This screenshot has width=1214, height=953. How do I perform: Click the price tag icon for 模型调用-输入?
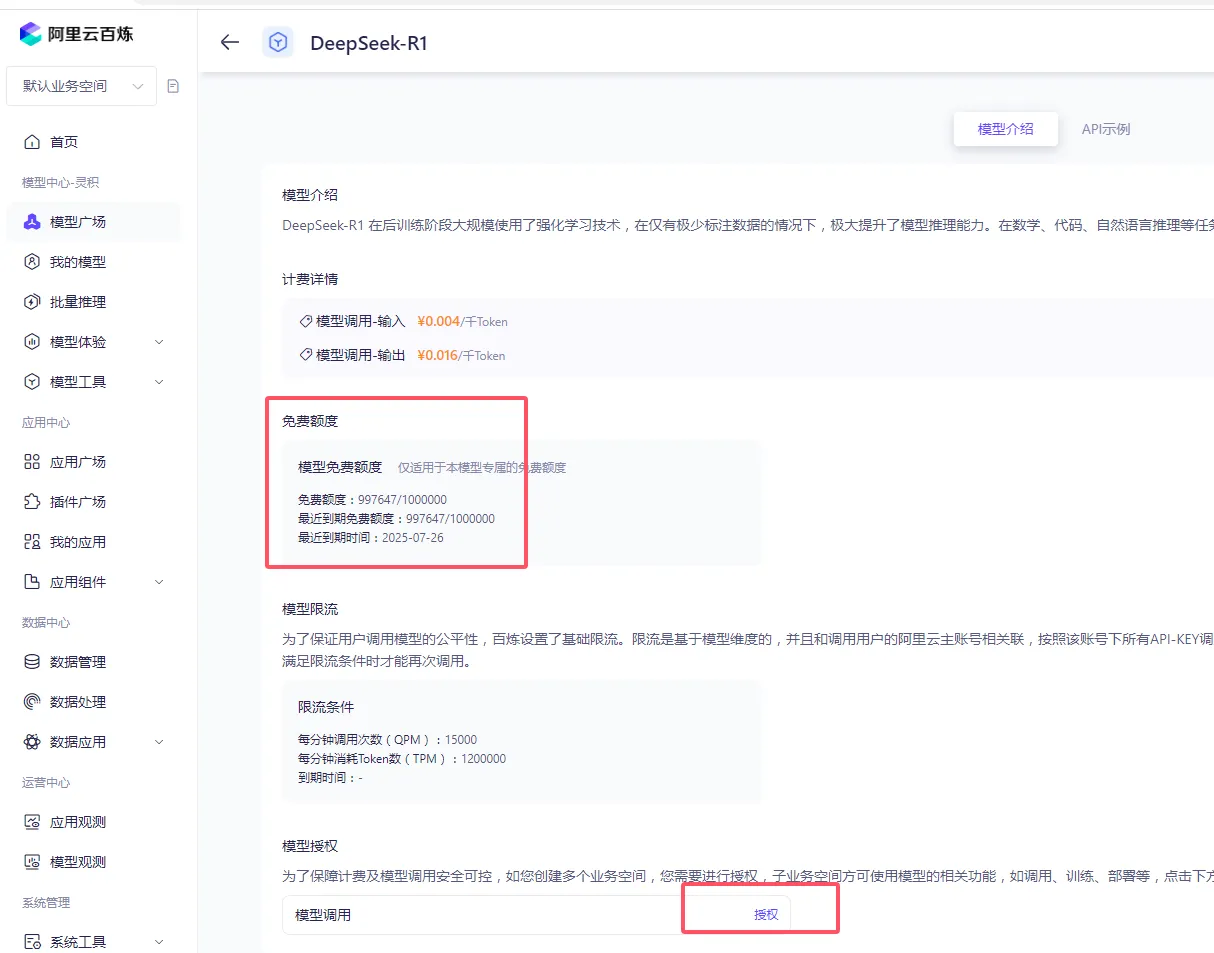[x=306, y=321]
